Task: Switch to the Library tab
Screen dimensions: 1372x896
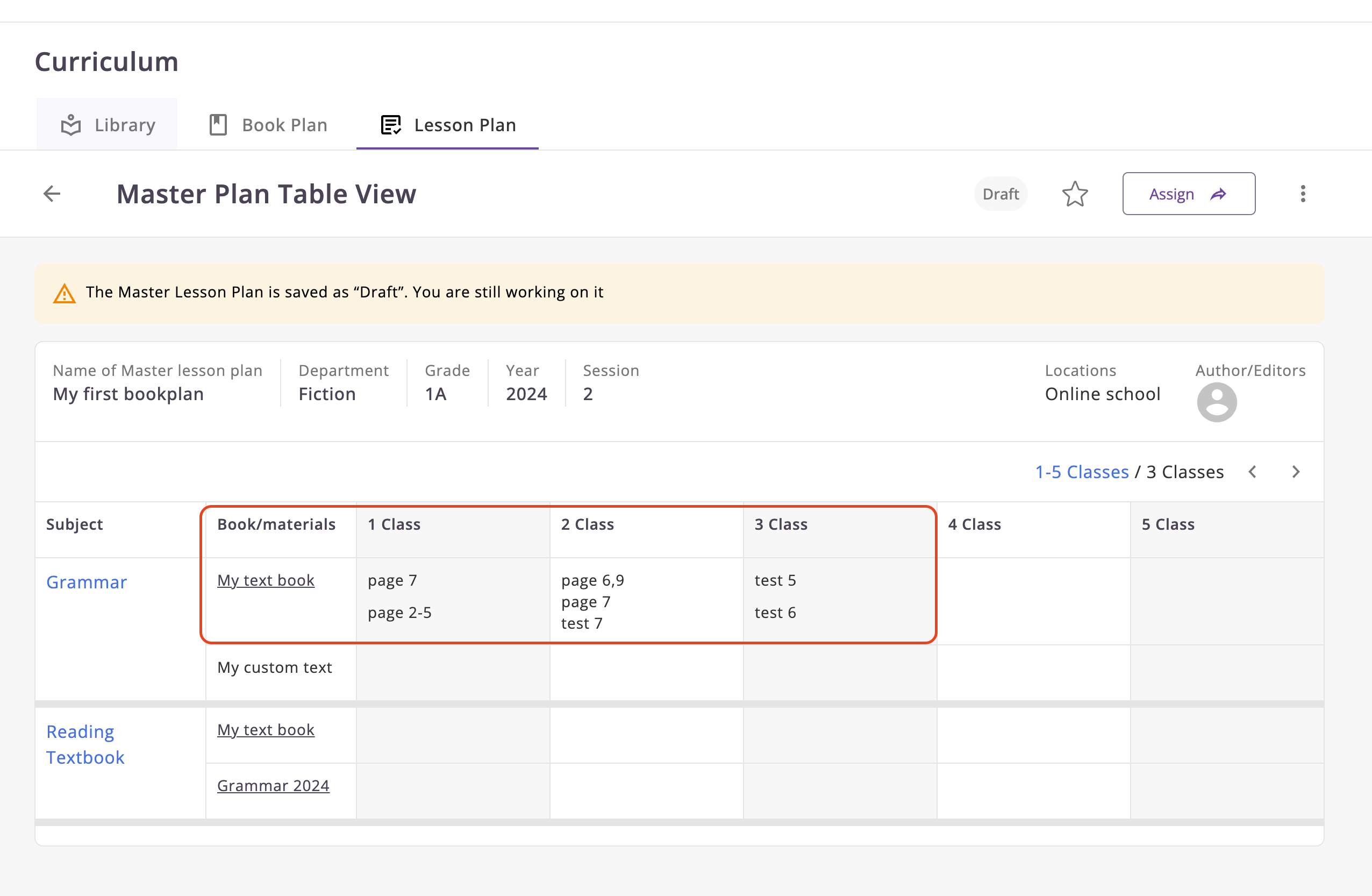Action: [x=125, y=125]
